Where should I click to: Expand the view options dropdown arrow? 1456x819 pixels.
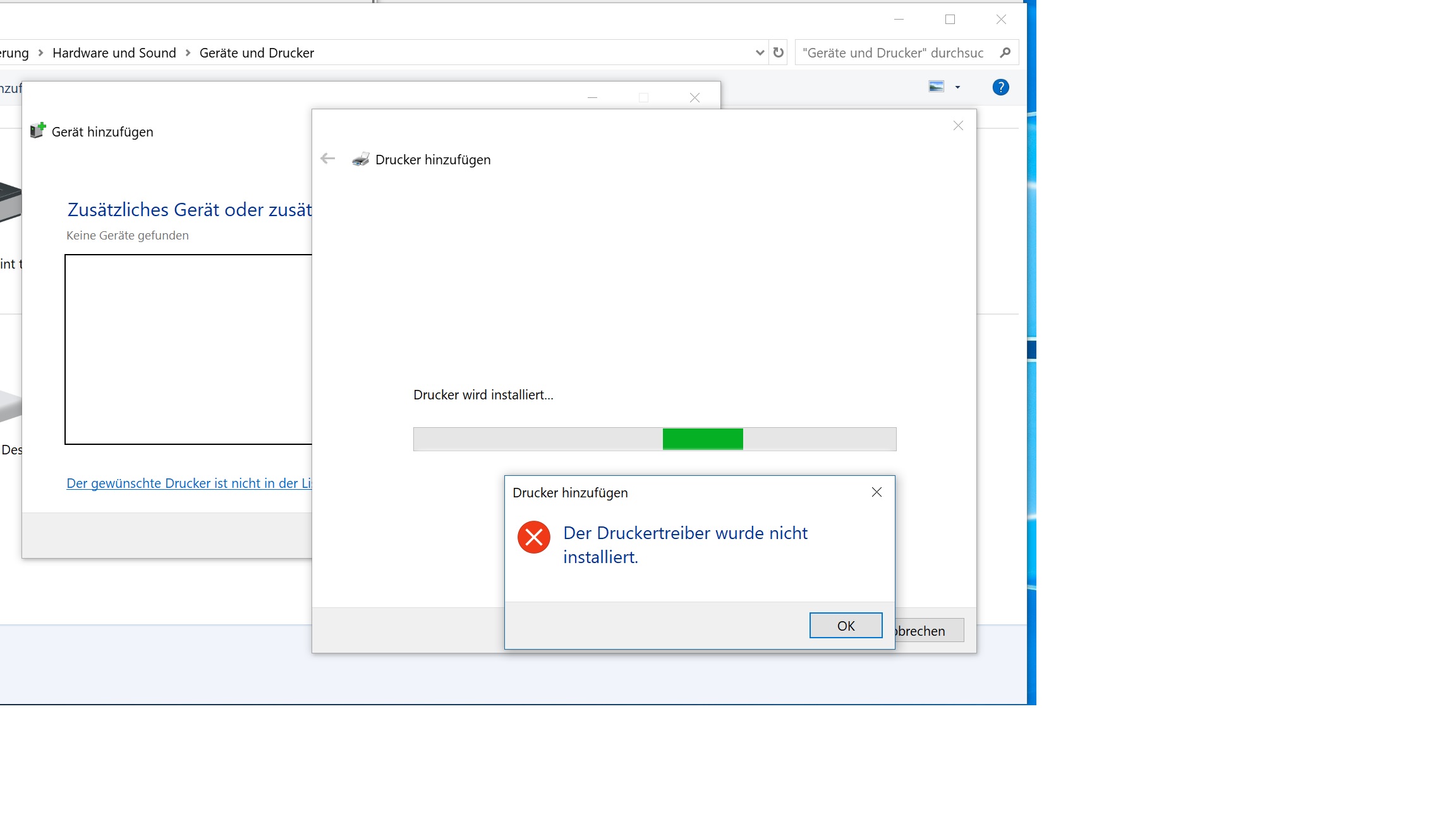pyautogui.click(x=957, y=87)
